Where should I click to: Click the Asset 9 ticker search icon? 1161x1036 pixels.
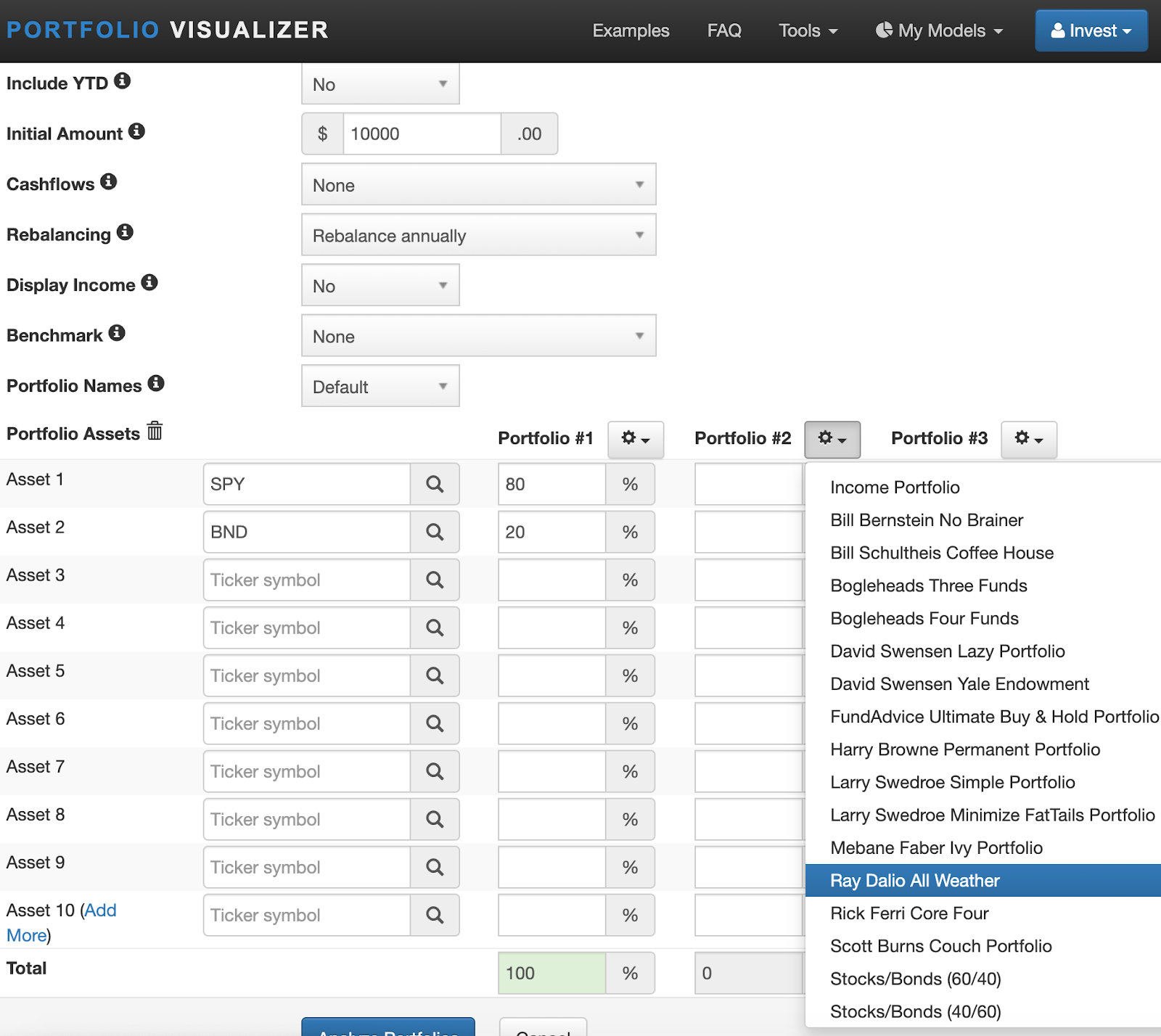click(435, 867)
